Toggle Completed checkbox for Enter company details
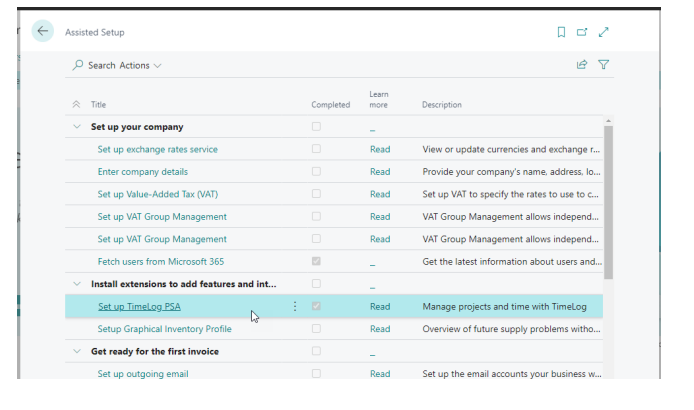Viewport: 694px width, 410px height. (x=316, y=171)
